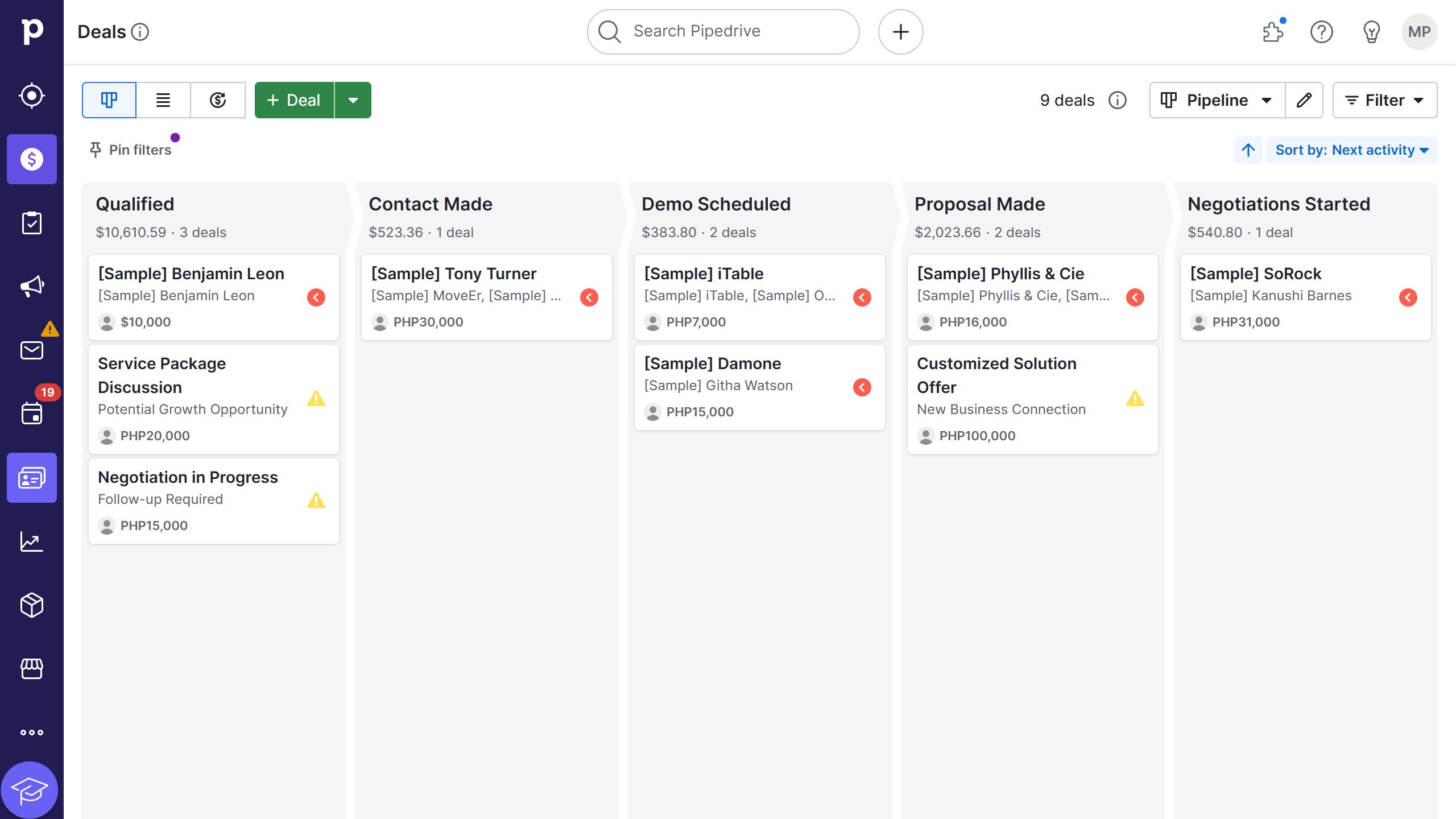Open the green Deal button's dropdown arrow
Viewport: 1456px width, 819px height.
(354, 100)
